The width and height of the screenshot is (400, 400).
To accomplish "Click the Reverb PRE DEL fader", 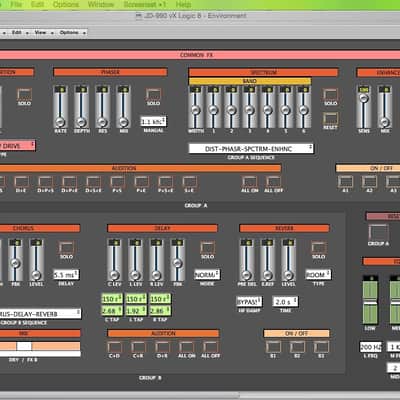I will [246, 260].
